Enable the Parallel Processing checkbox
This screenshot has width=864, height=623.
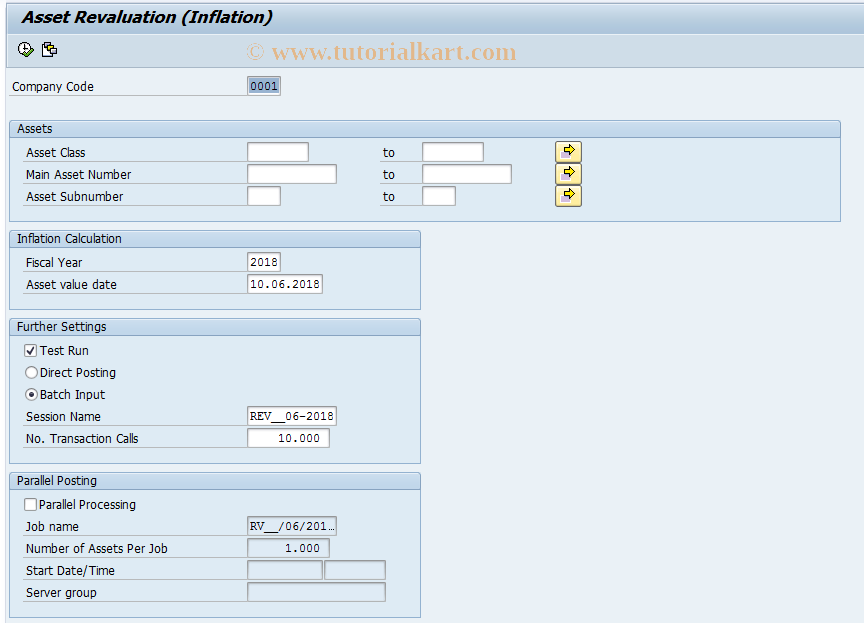coord(29,504)
